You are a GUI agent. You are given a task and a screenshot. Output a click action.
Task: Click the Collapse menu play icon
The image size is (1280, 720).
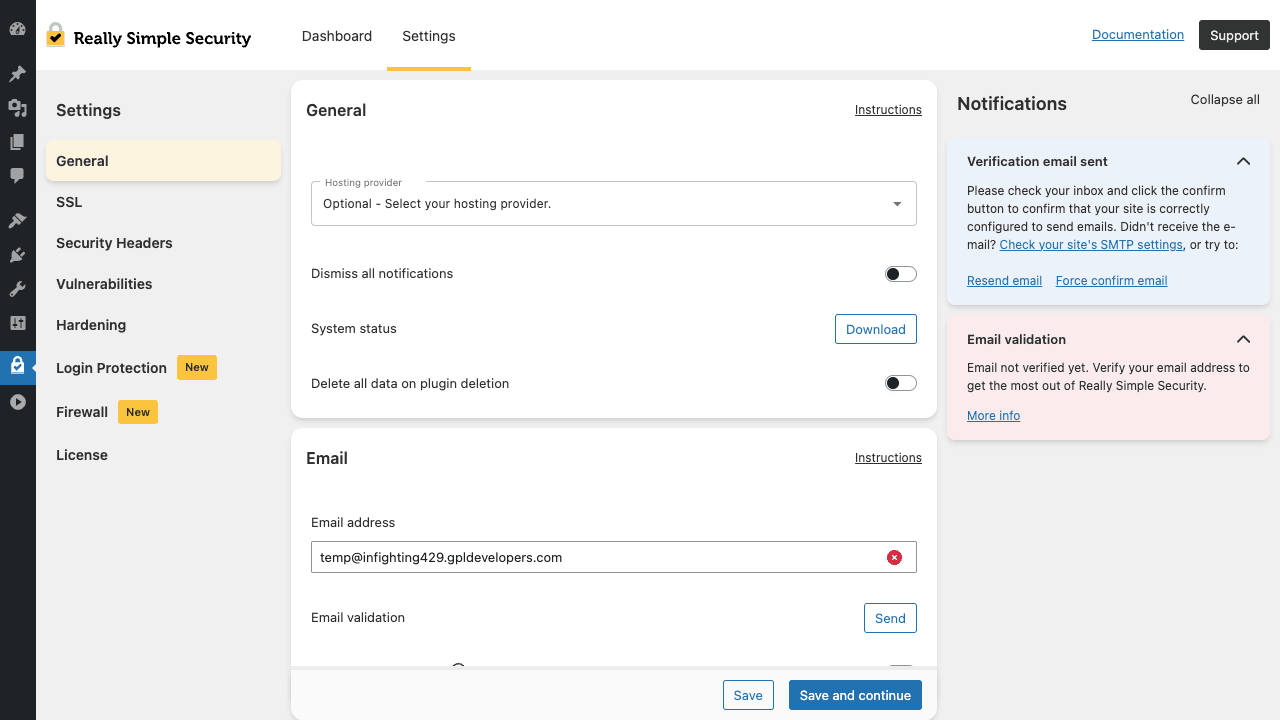click(17, 402)
